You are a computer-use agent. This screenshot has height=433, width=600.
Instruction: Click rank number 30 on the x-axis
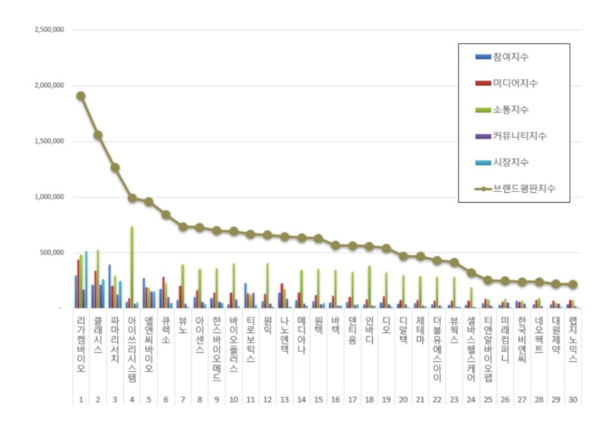[573, 398]
